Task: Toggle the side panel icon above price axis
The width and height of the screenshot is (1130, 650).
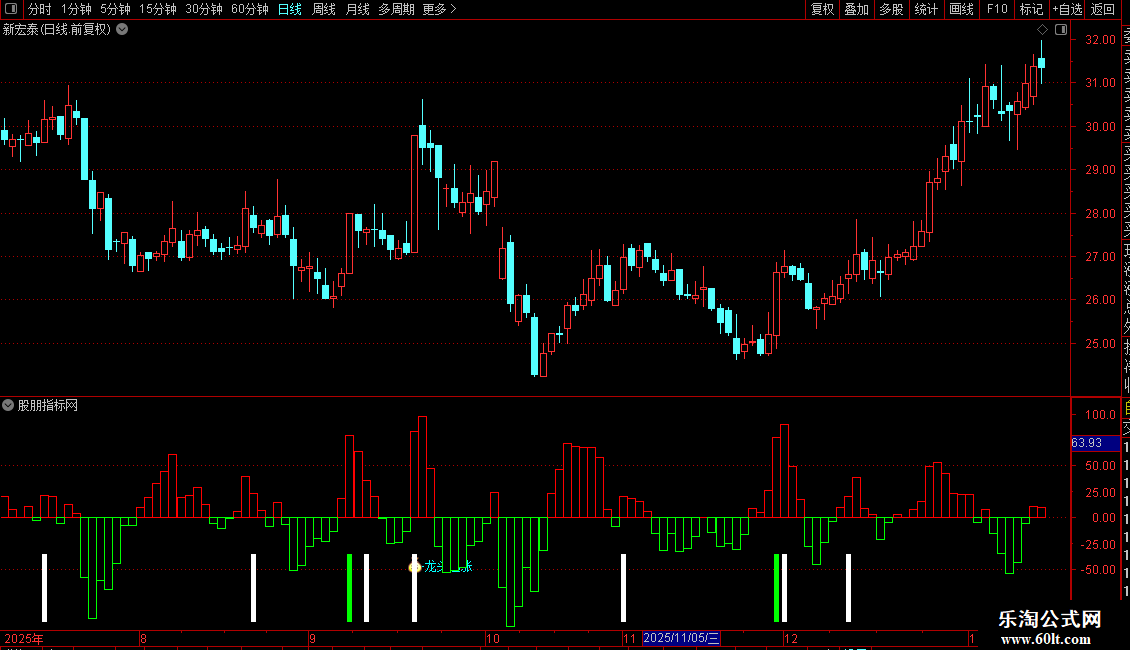Action: tap(1061, 30)
